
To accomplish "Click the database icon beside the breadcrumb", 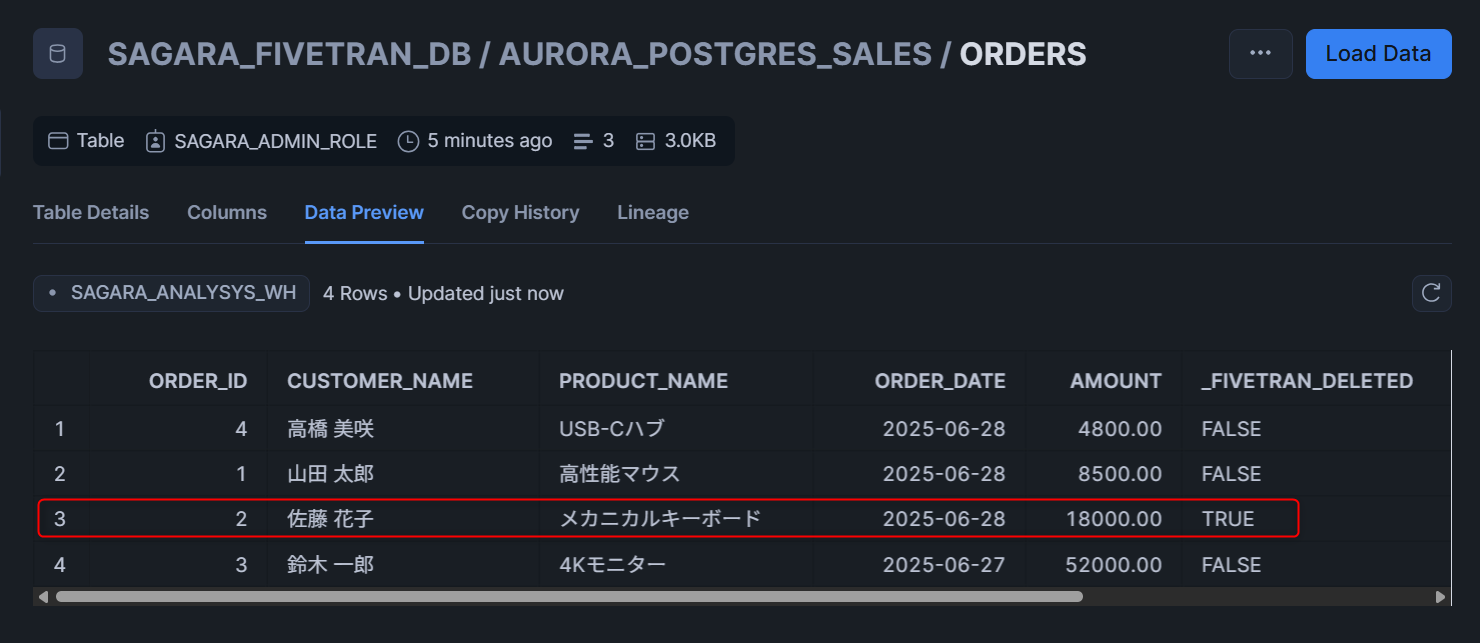I will [x=58, y=54].
